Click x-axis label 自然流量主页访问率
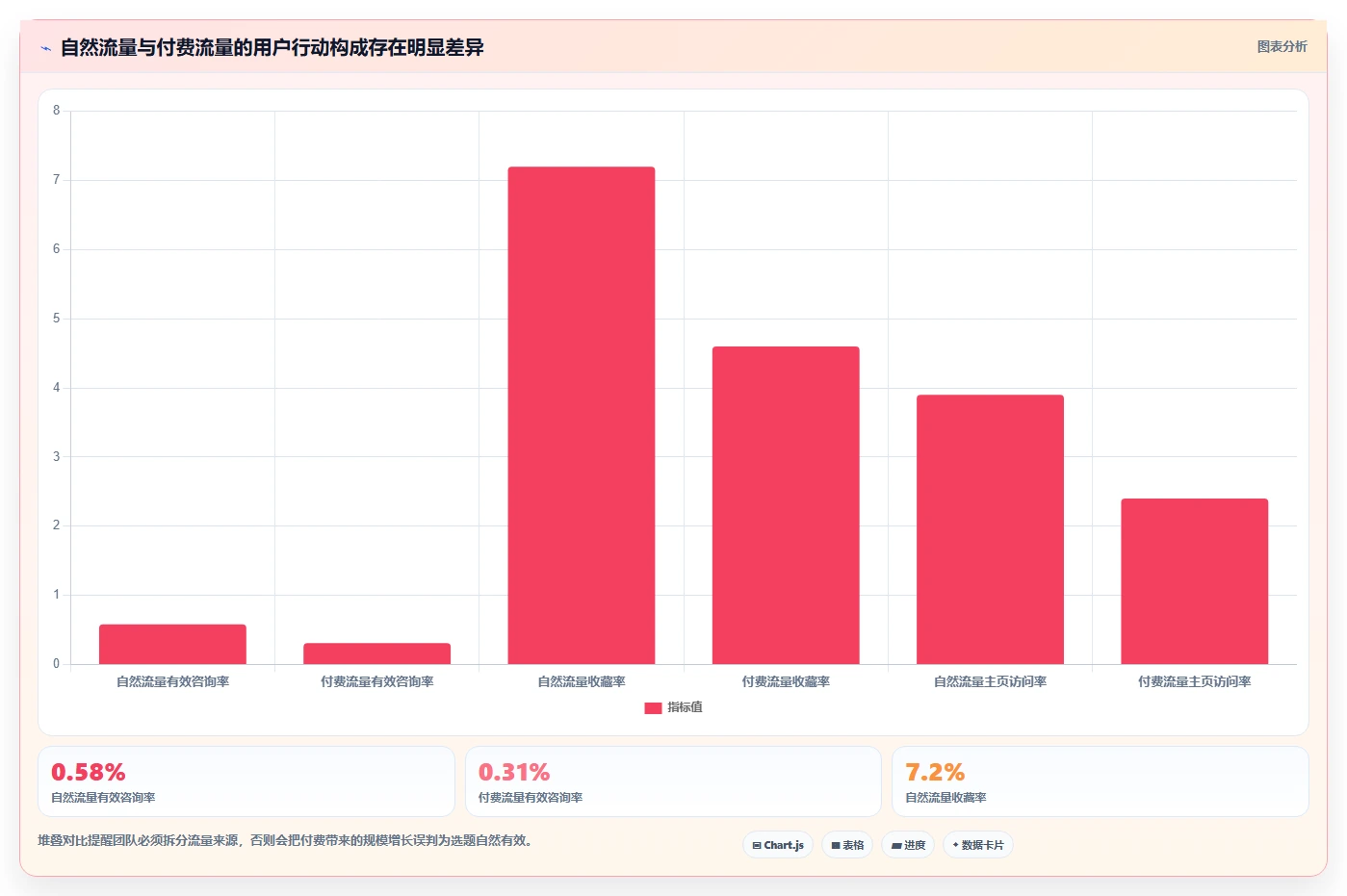The height and width of the screenshot is (896, 1347). [x=990, y=681]
